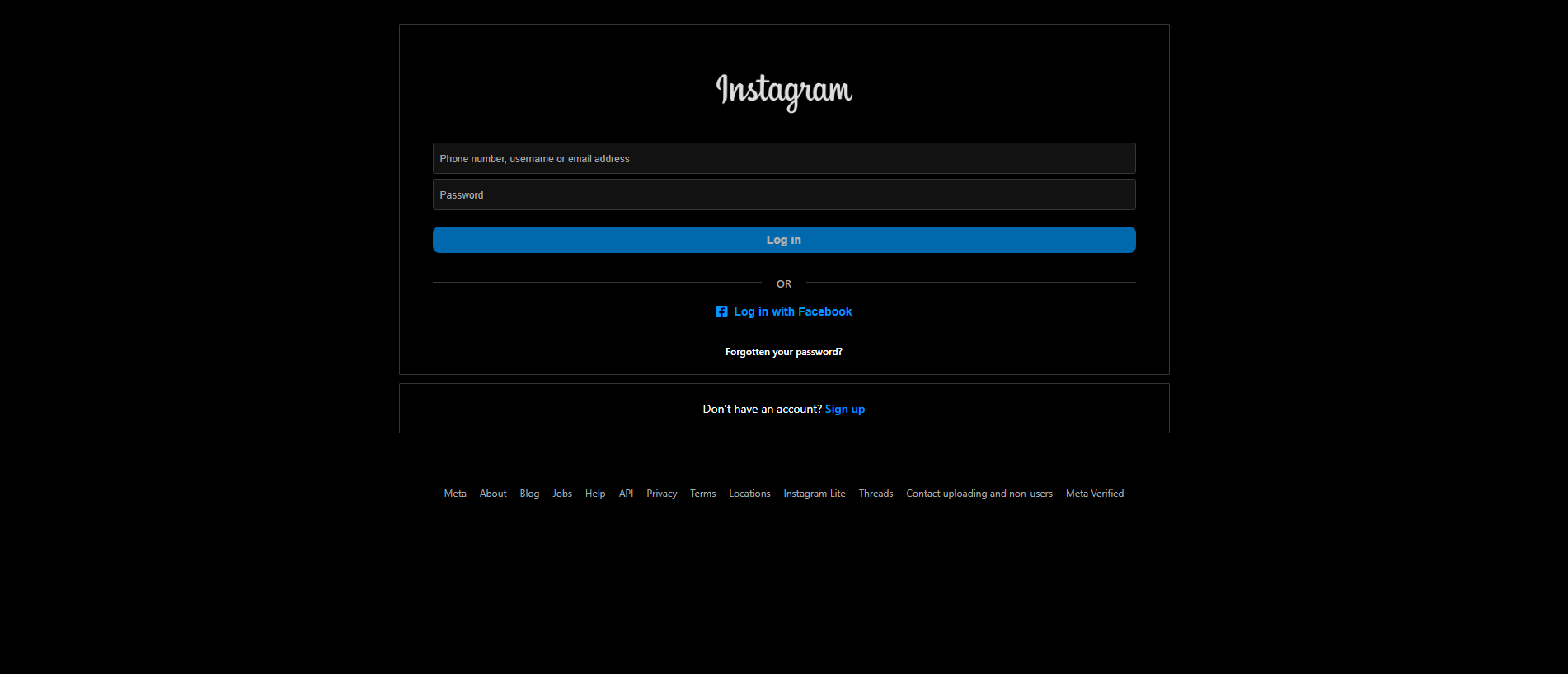1568x674 pixels.
Task: Visit the Blog footer link
Action: 529,494
